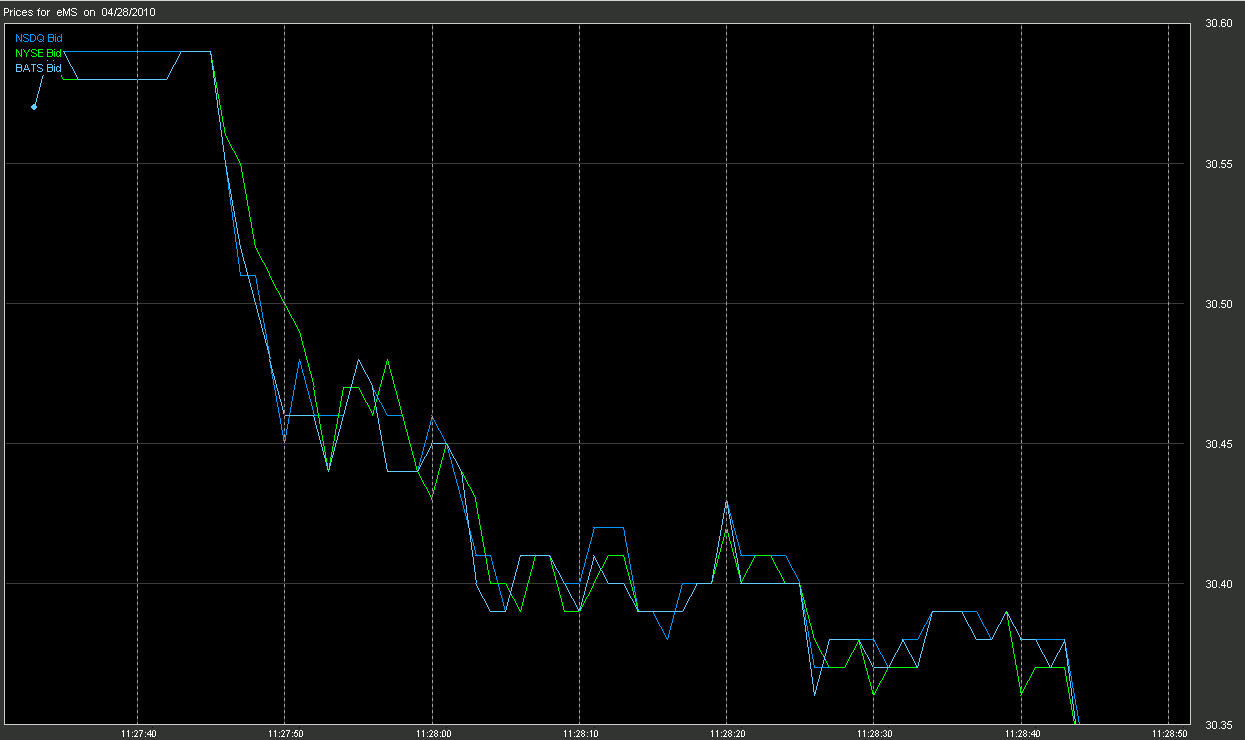
Task: Click the blue diamond data point marker
Action: tap(34, 107)
